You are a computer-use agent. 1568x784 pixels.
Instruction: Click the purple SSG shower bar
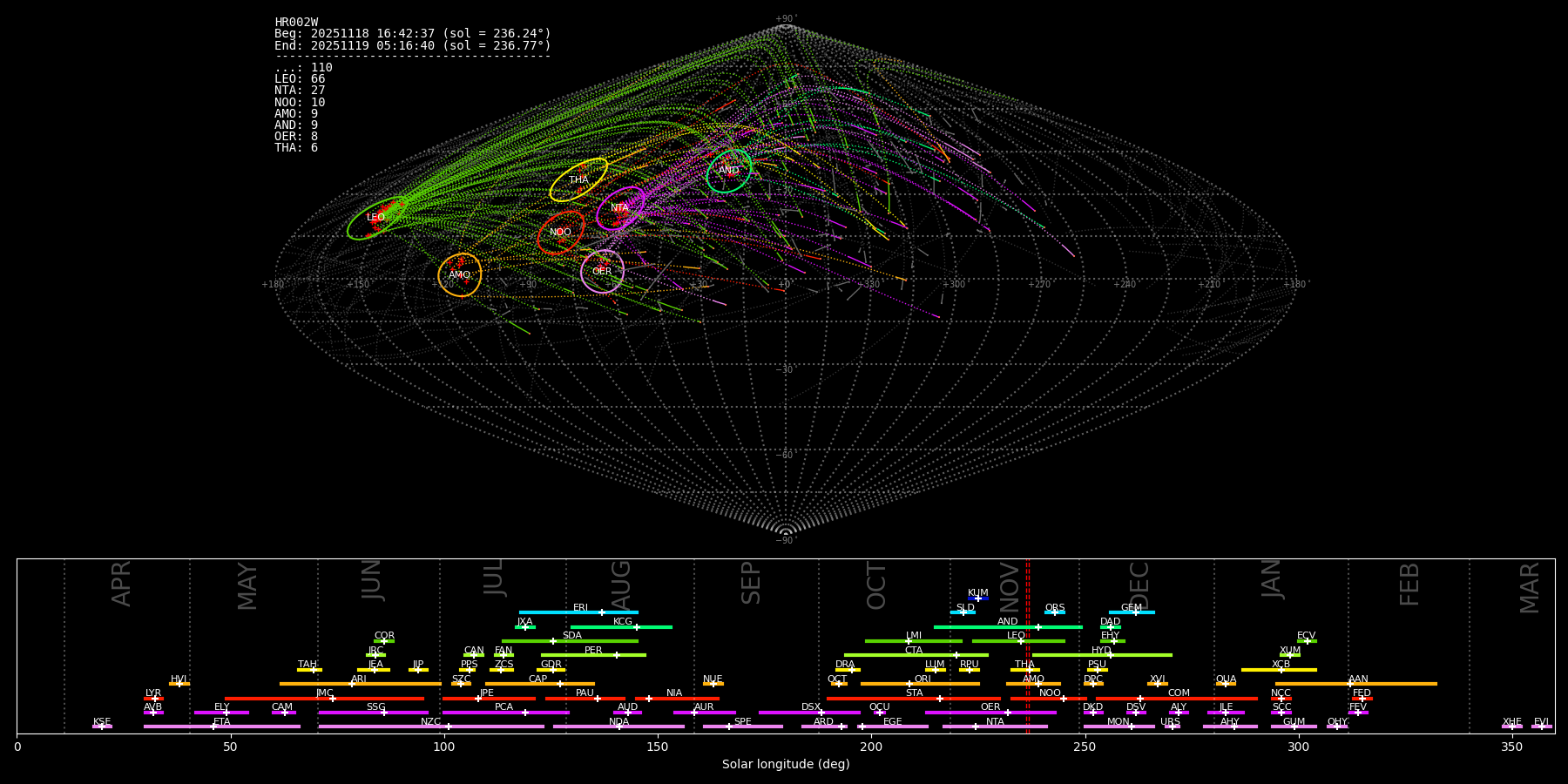pos(373,713)
